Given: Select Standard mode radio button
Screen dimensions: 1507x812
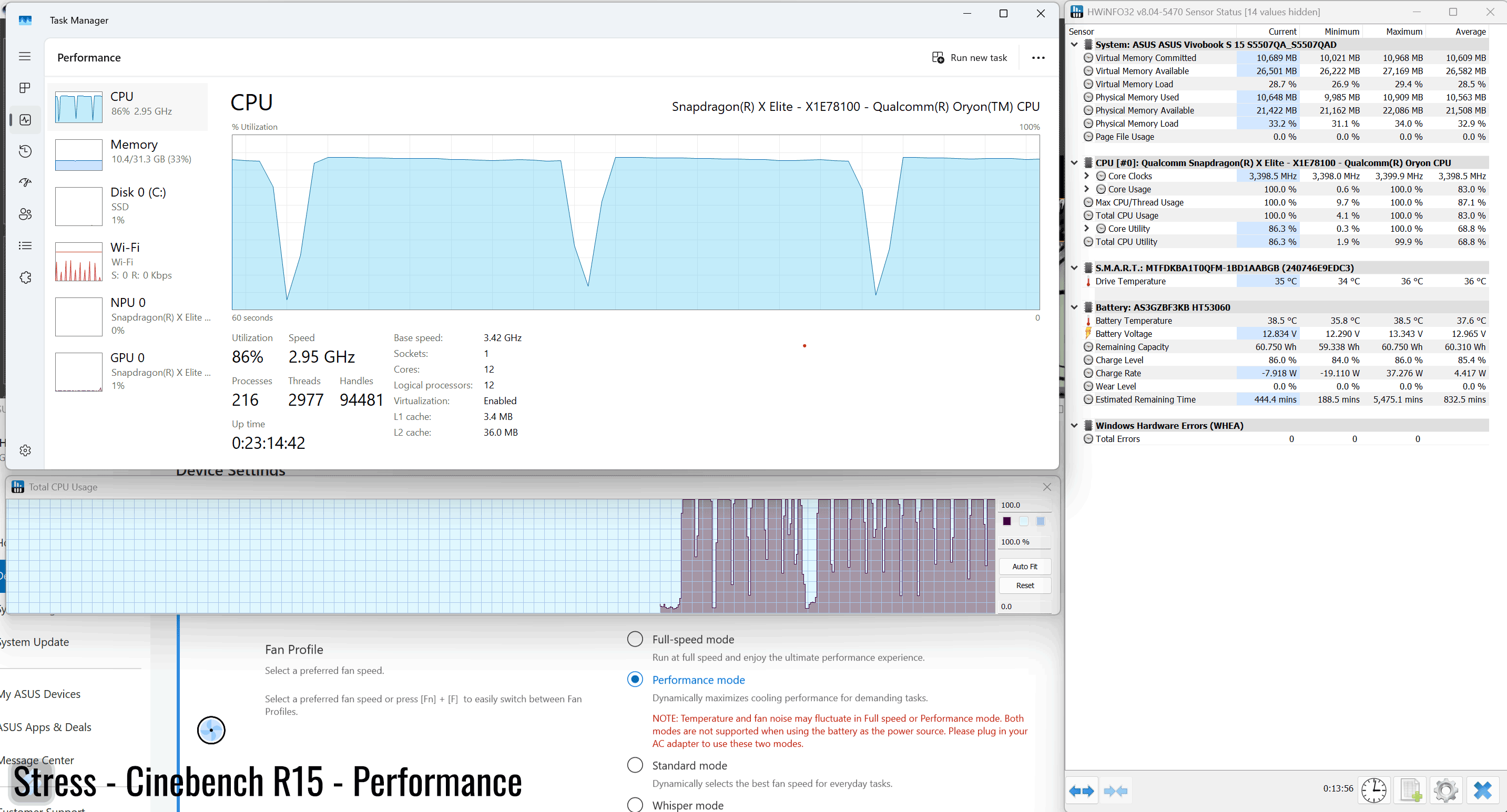Looking at the screenshot, I should tap(635, 765).
